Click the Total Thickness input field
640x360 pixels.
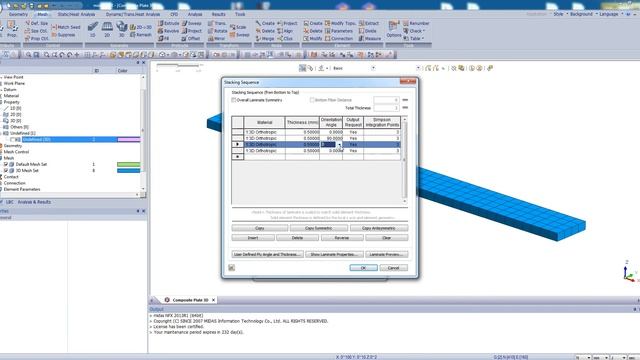click(x=386, y=108)
